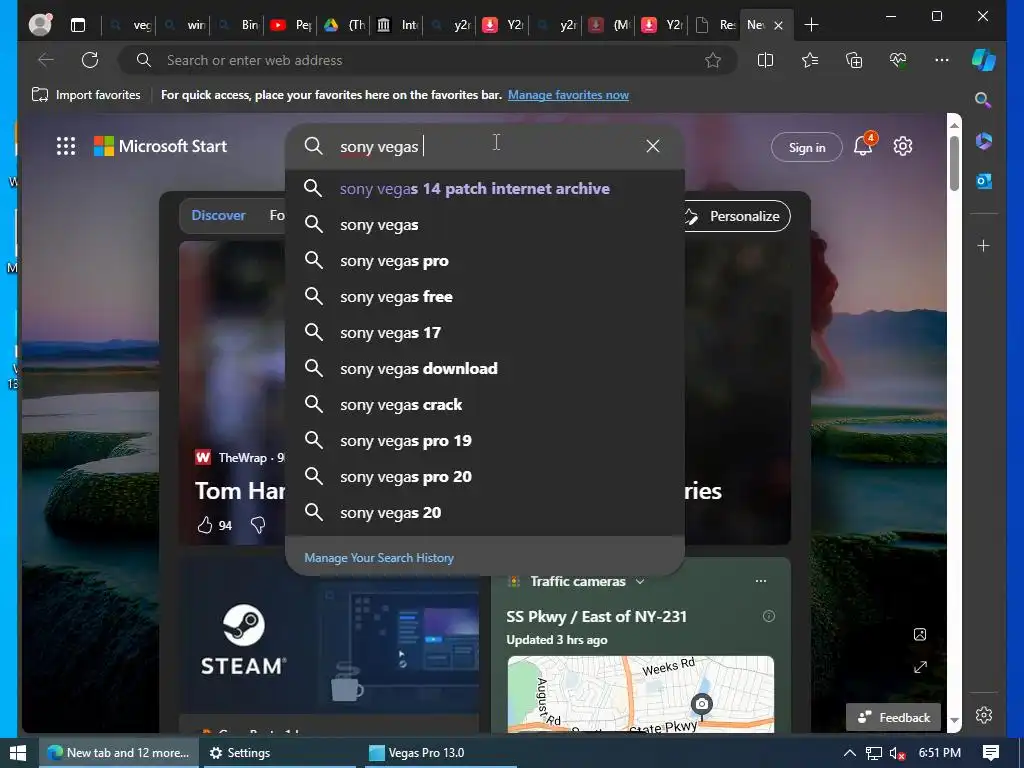1024x768 pixels.
Task: Choose suggestion sony vegas 14 patch internet archive
Action: point(485,189)
